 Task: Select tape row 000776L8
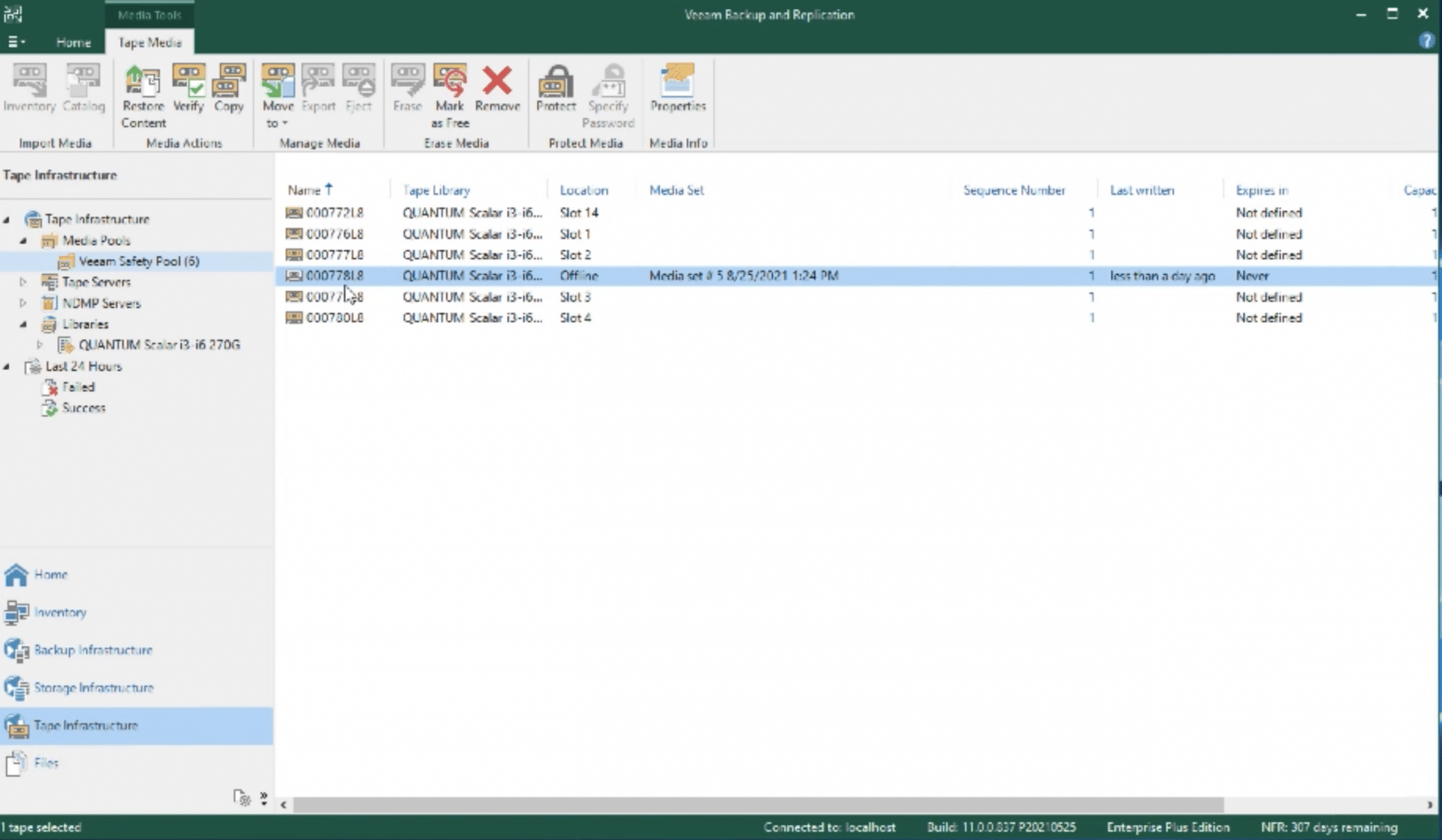856,234
